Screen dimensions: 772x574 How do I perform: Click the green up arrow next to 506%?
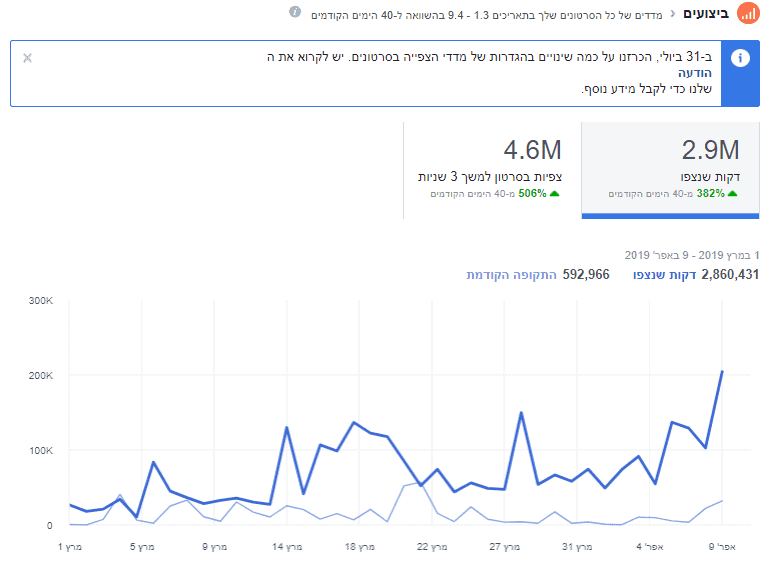pyautogui.click(x=554, y=194)
